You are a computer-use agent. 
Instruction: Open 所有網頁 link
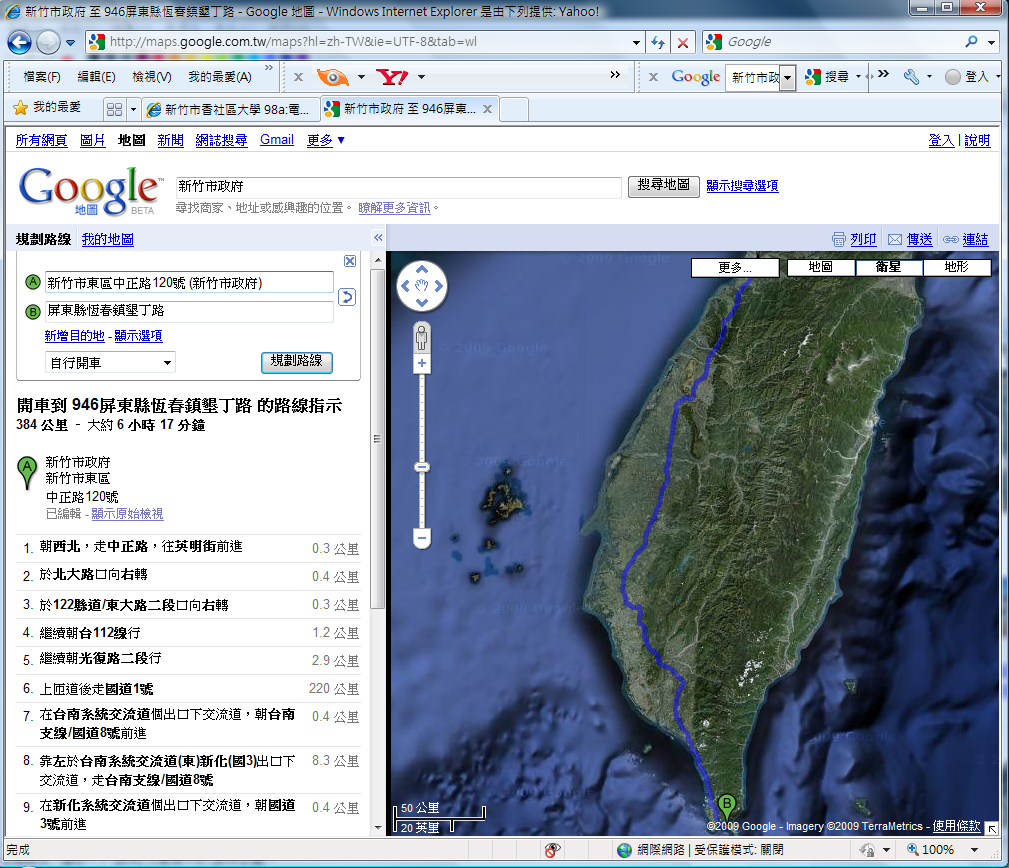pyautogui.click(x=41, y=140)
